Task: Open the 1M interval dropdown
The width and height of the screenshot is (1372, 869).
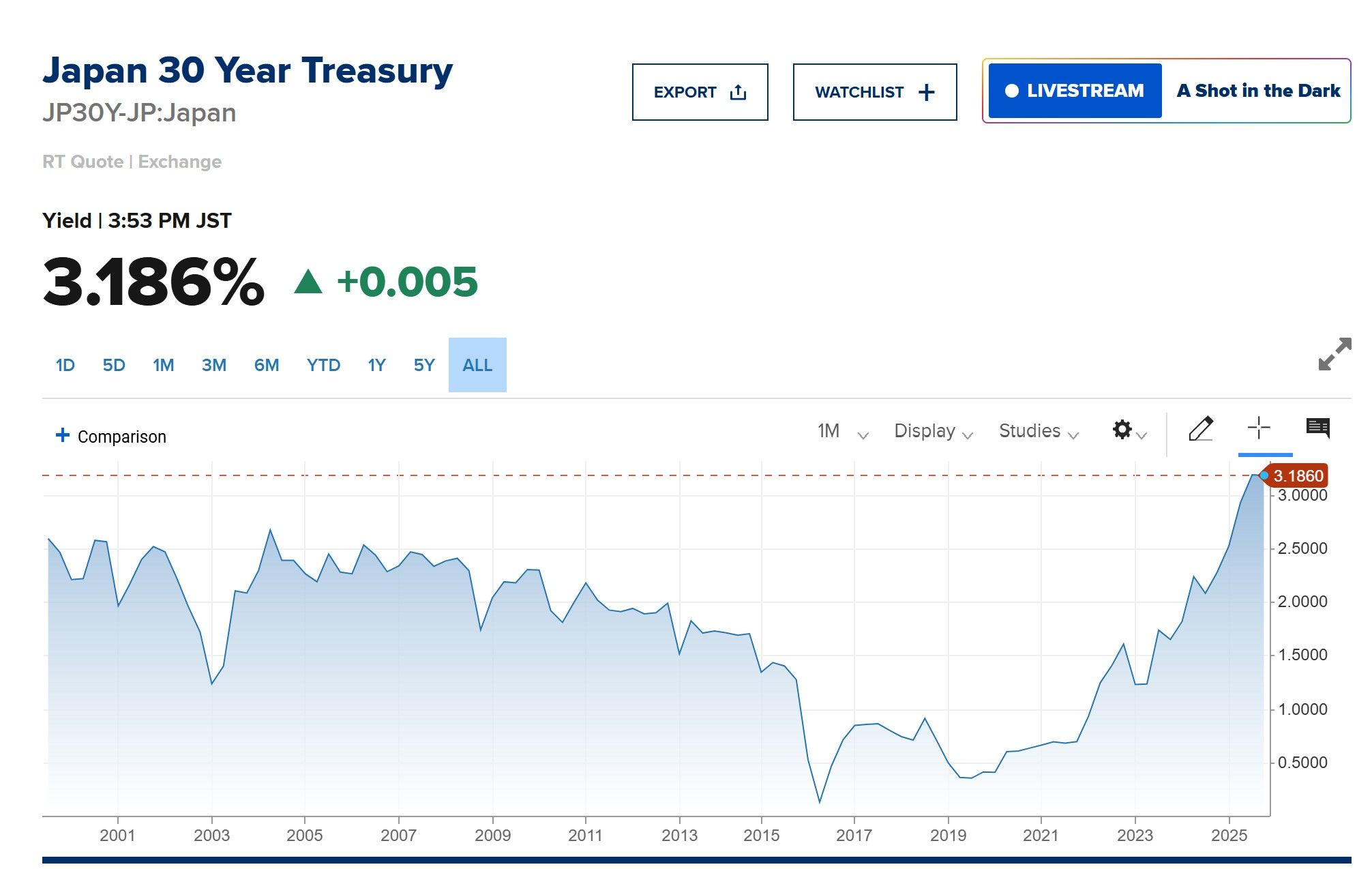Action: tap(840, 431)
